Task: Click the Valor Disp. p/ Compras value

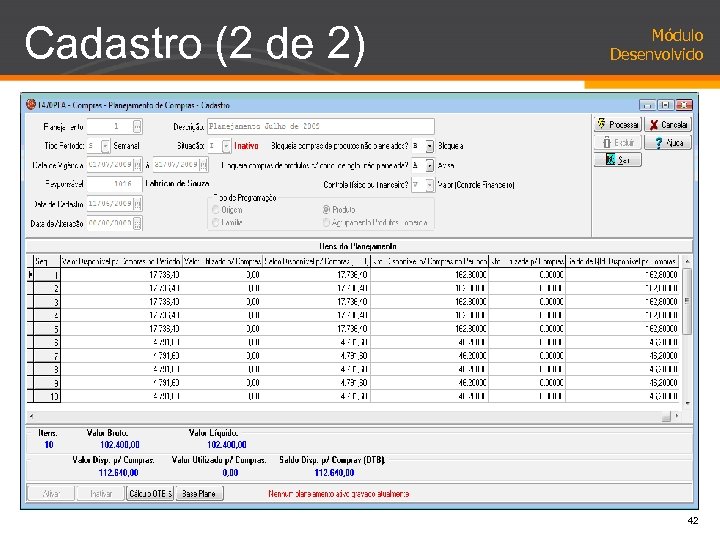Action: point(118,472)
